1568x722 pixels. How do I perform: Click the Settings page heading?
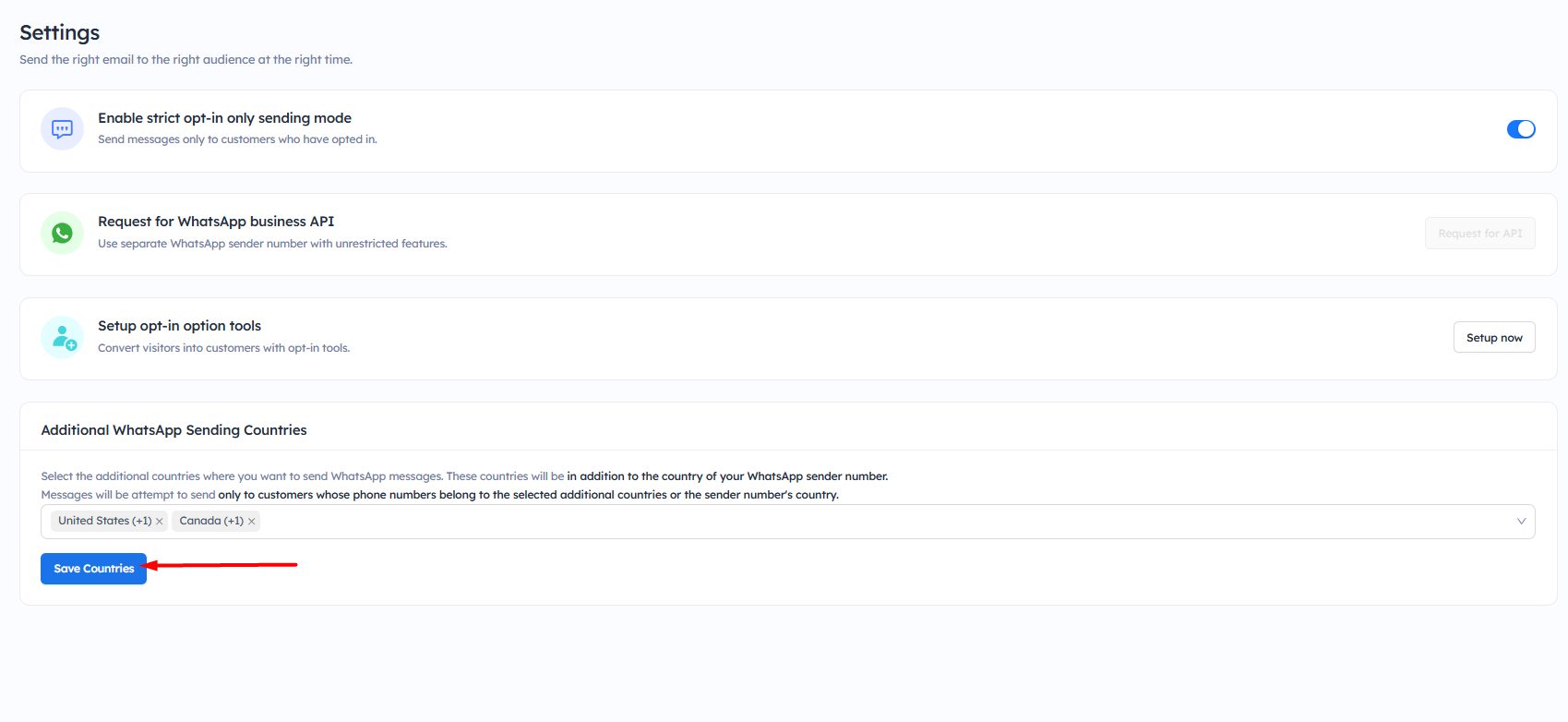pos(60,33)
